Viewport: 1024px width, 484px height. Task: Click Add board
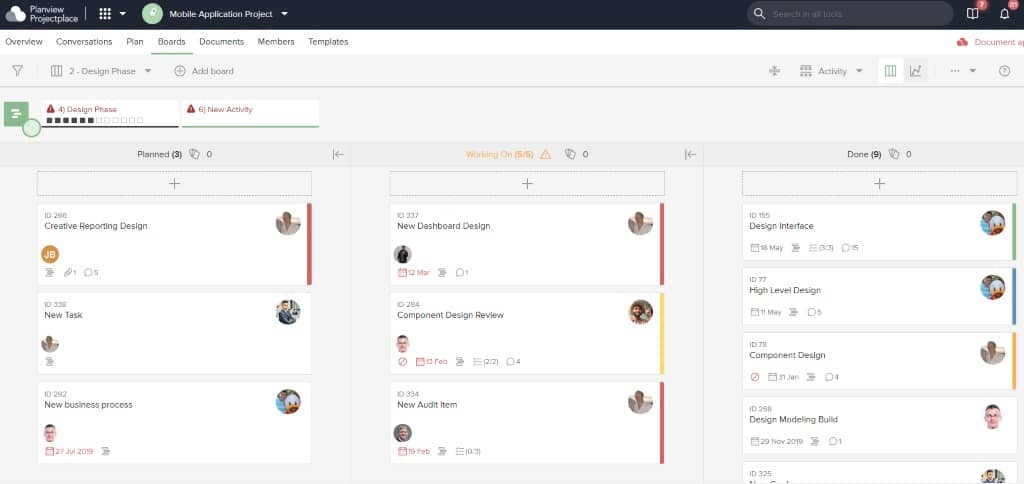204,71
